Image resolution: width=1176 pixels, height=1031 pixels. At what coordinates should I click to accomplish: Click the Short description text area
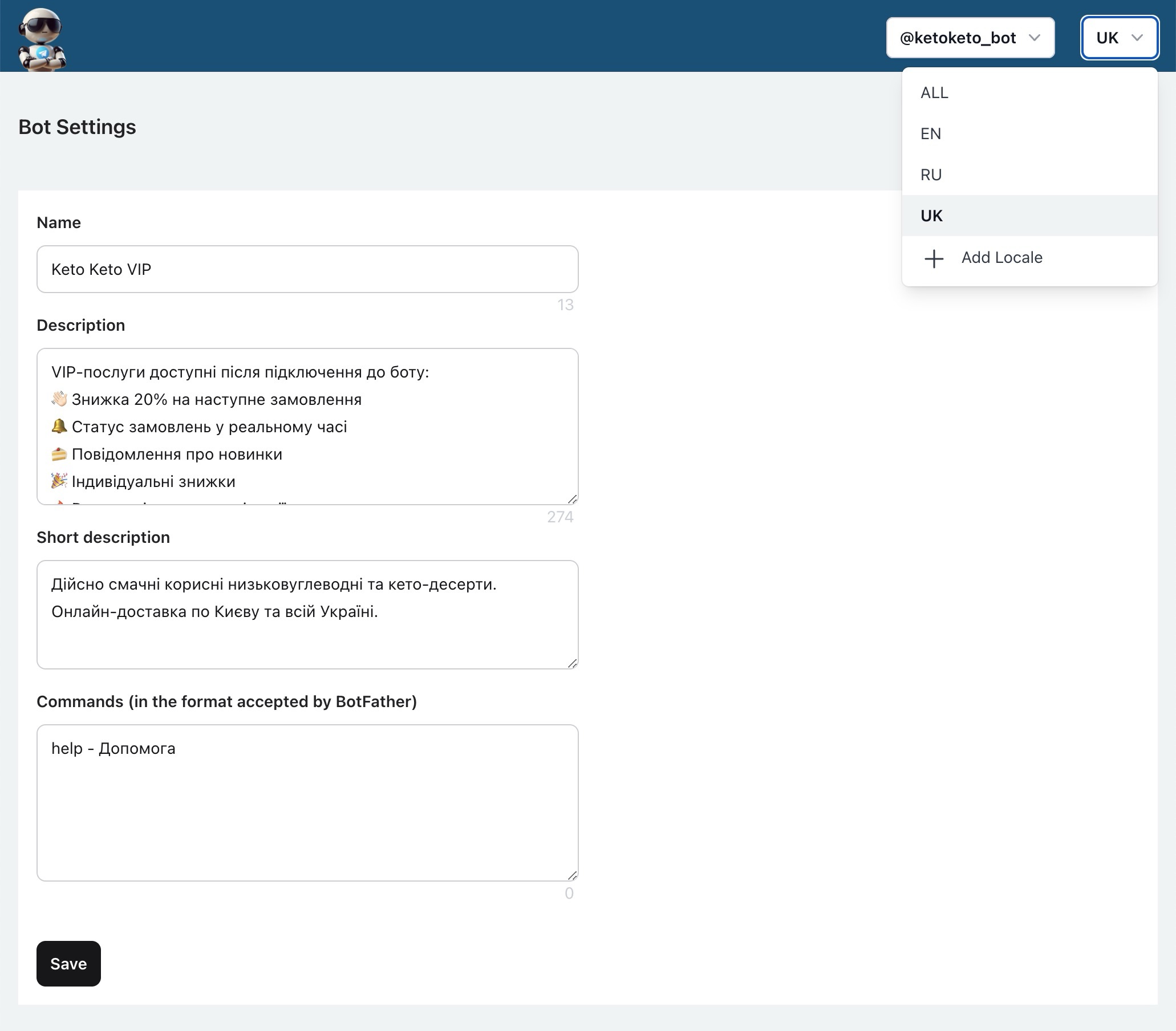pyautogui.click(x=308, y=613)
